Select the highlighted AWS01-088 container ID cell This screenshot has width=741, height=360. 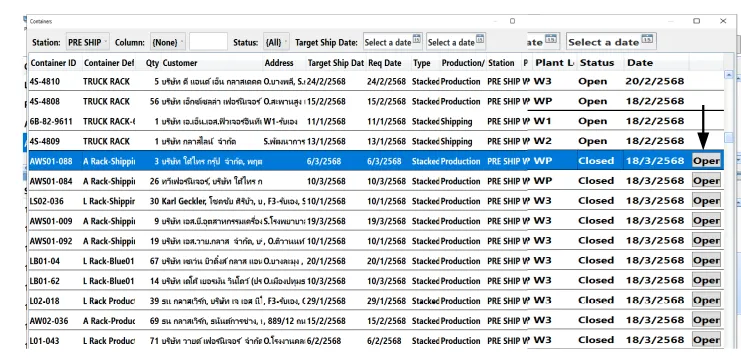click(x=55, y=161)
